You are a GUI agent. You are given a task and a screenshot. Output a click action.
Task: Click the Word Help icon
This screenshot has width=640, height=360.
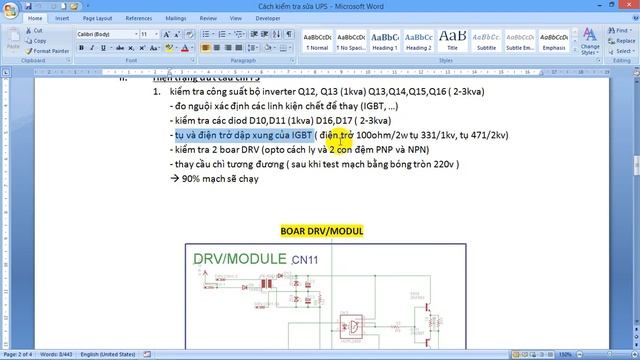click(635, 18)
